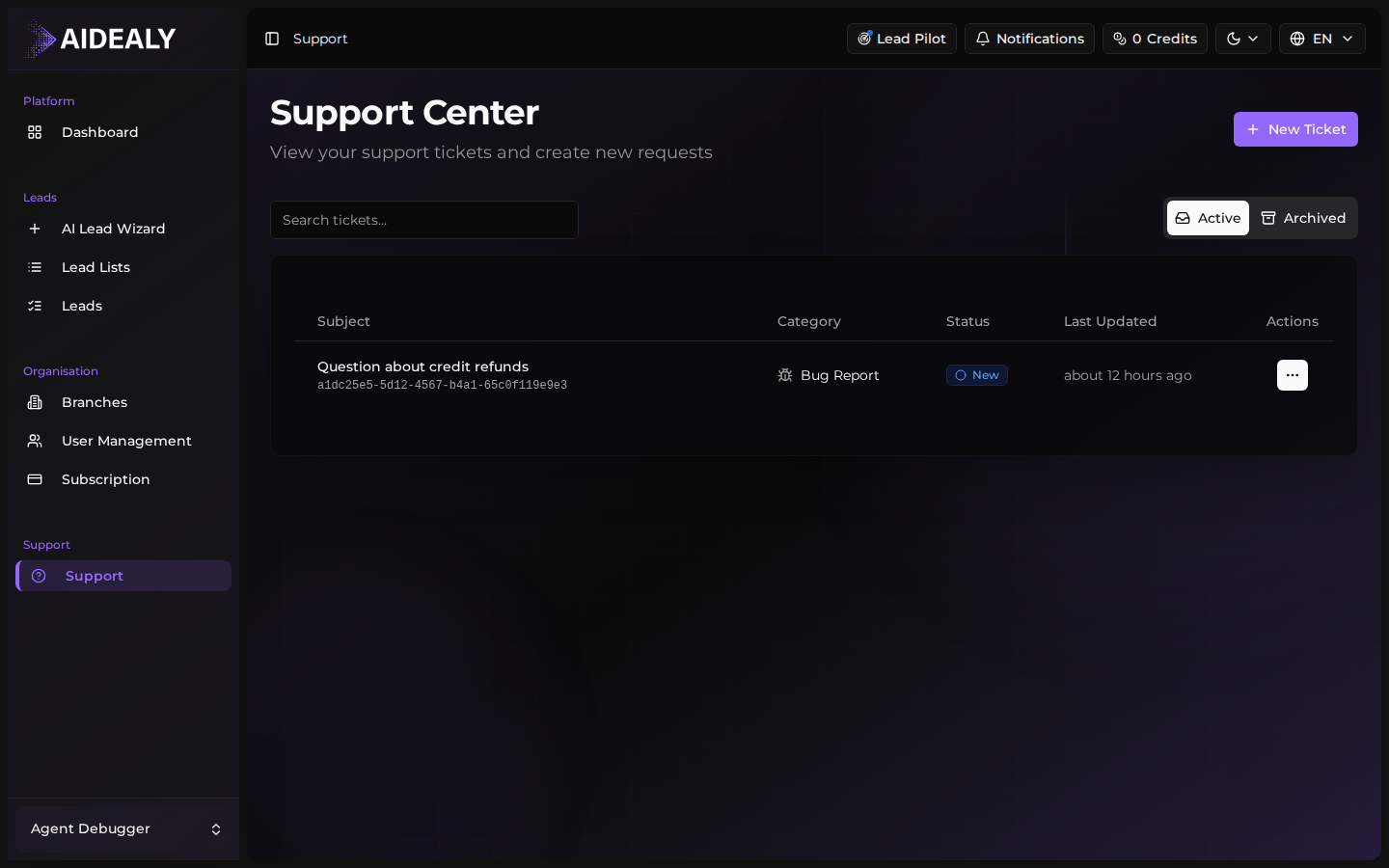Click the Subscription card icon

[x=35, y=479]
